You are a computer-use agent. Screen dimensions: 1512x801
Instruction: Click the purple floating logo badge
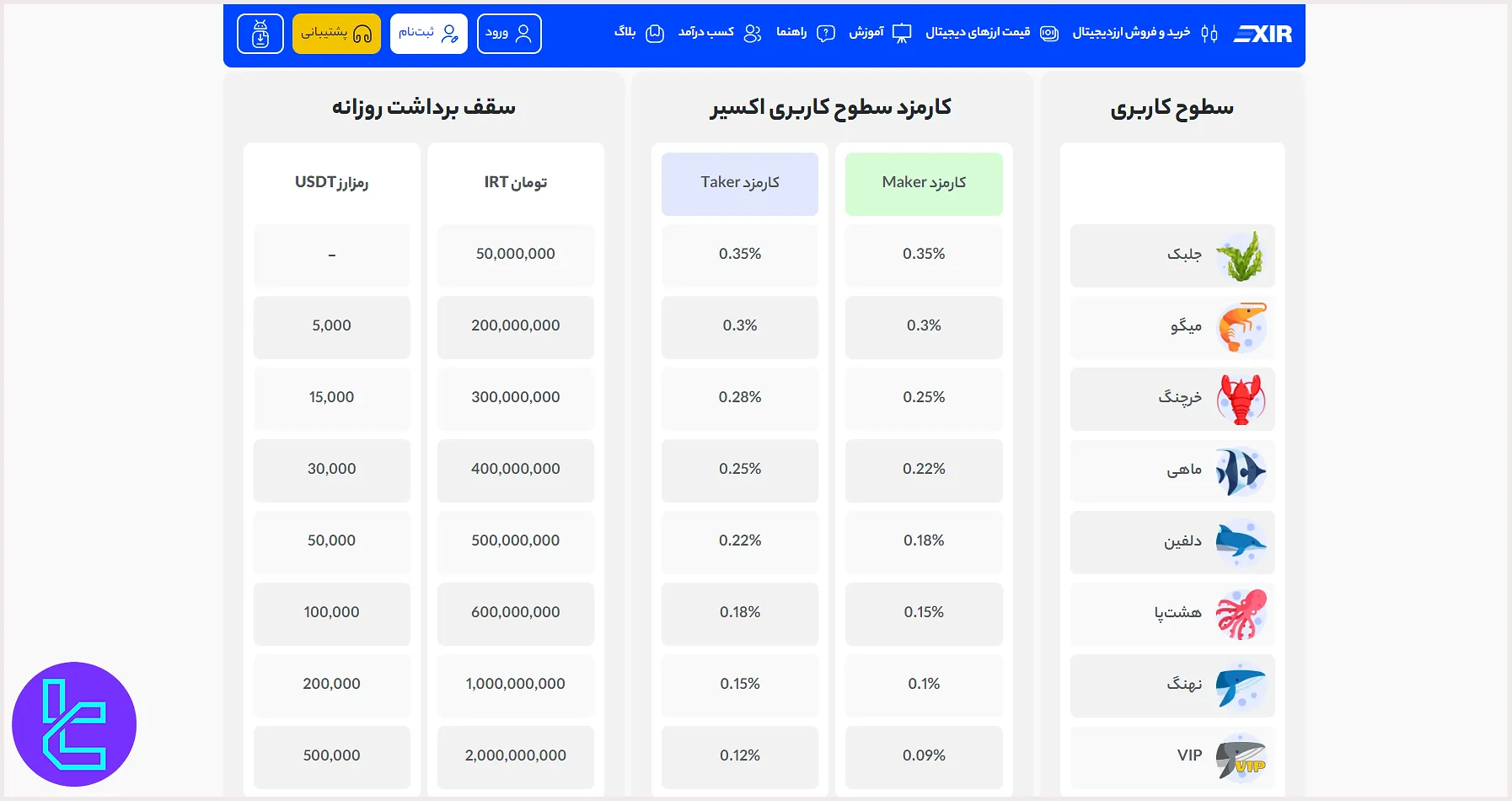pyautogui.click(x=74, y=724)
